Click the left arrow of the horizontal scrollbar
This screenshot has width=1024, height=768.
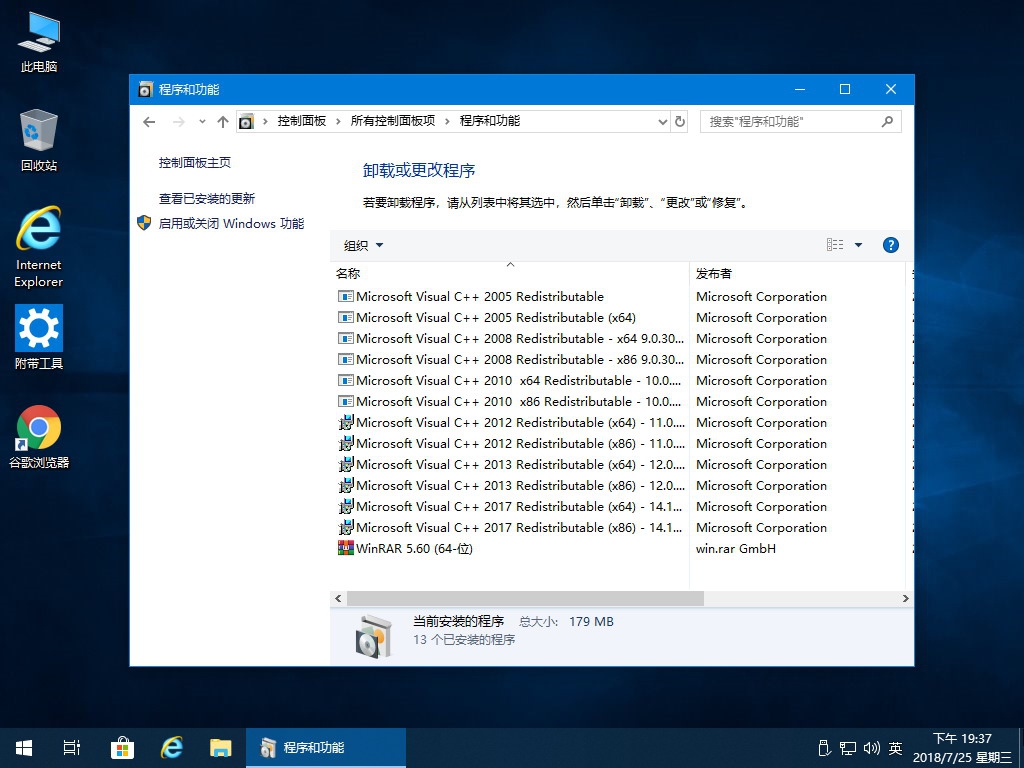(338, 598)
